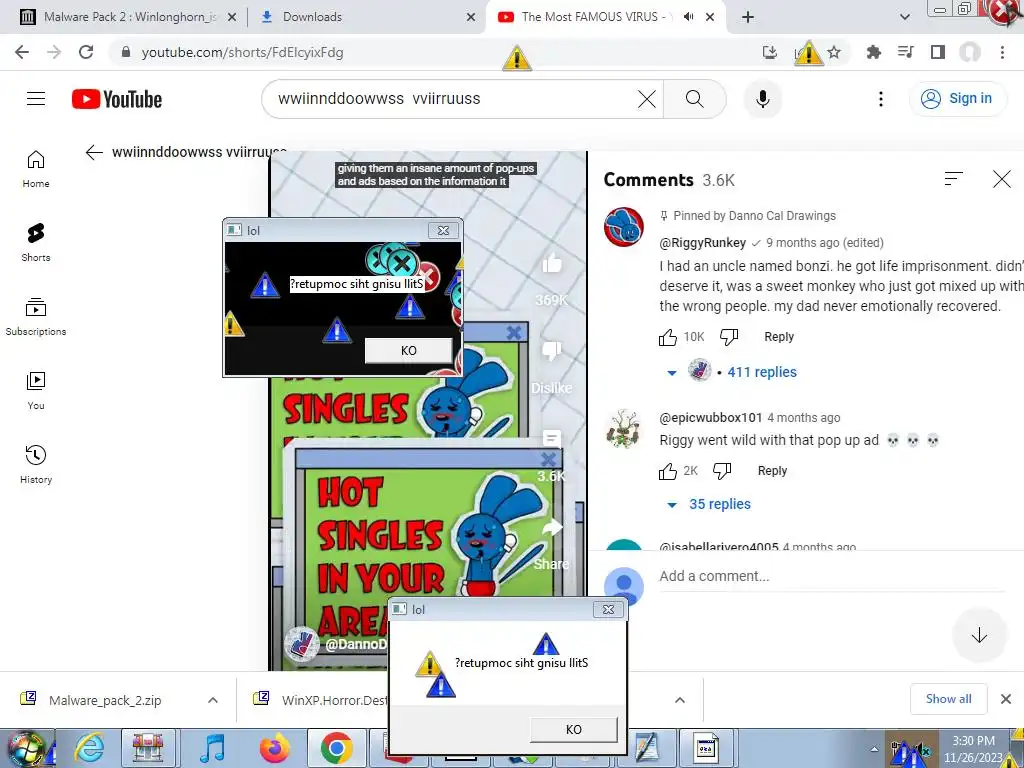The image size is (1024, 768).
Task: Clear search text with the X icon
Action: [x=647, y=99]
